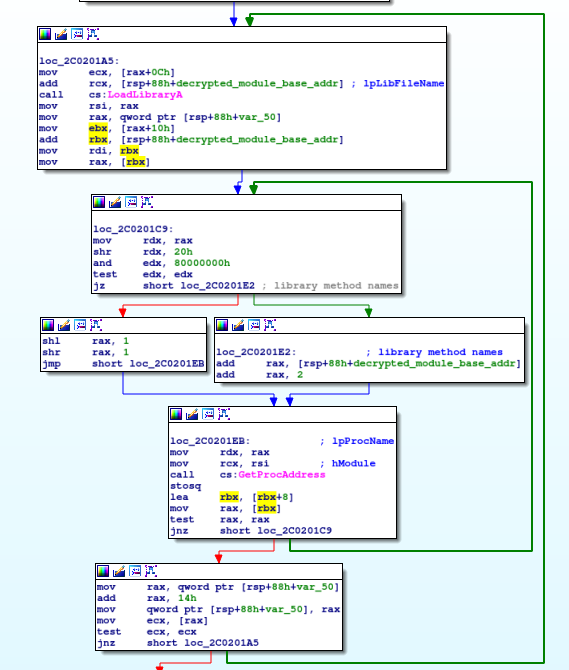Click the pencil edit icon of node loc_2C0201C9

115,202
